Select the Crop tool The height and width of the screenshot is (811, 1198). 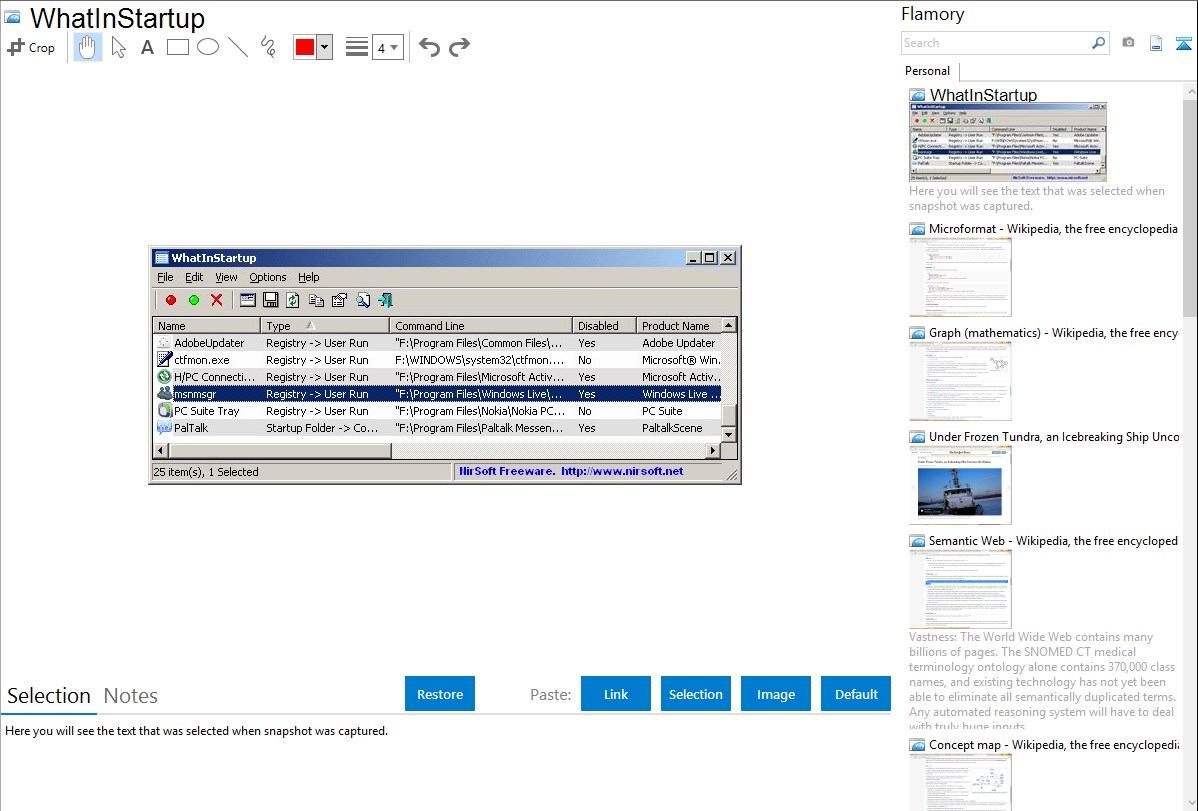pos(31,47)
